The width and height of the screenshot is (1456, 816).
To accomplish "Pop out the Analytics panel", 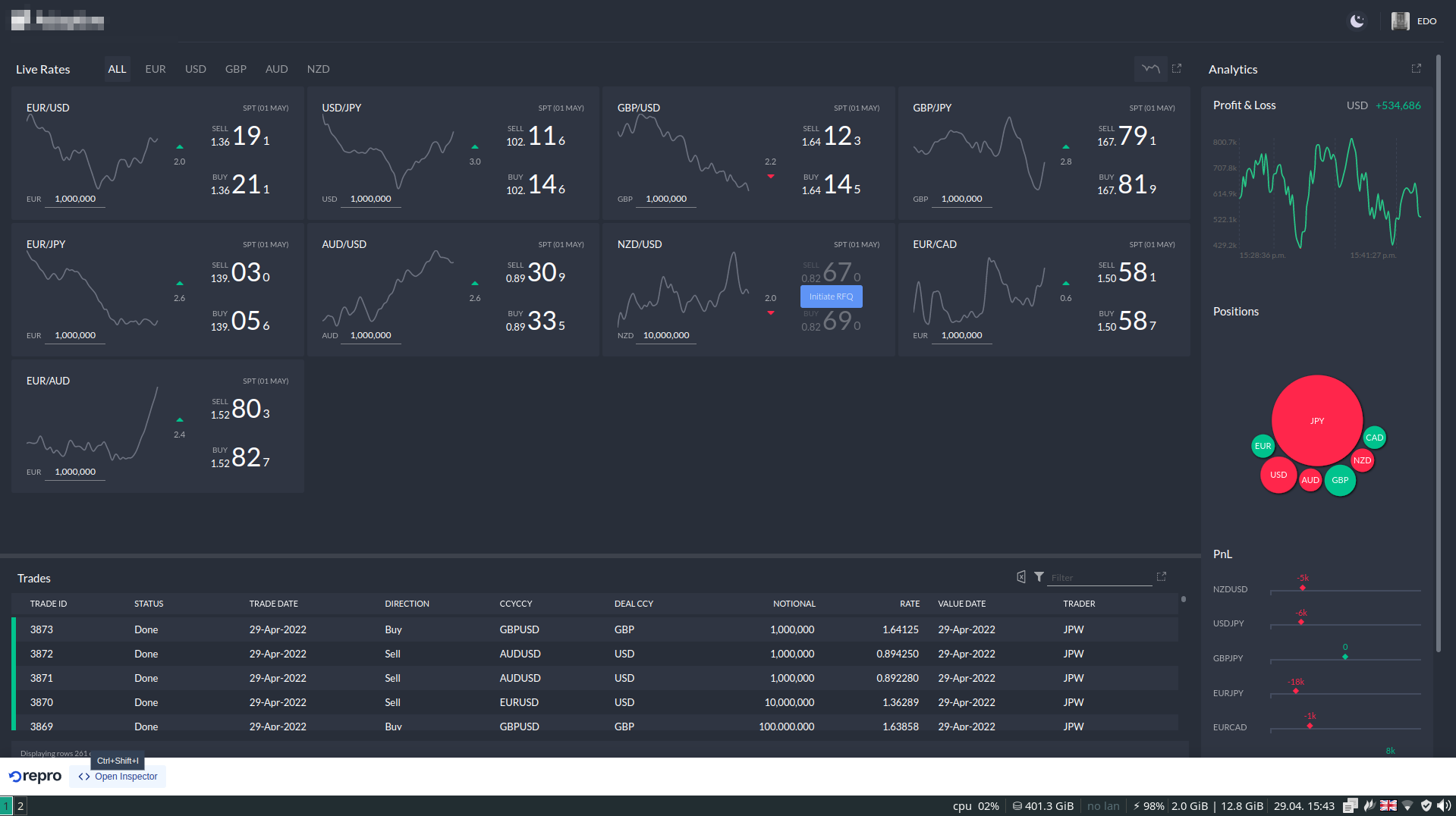I will (x=1416, y=69).
